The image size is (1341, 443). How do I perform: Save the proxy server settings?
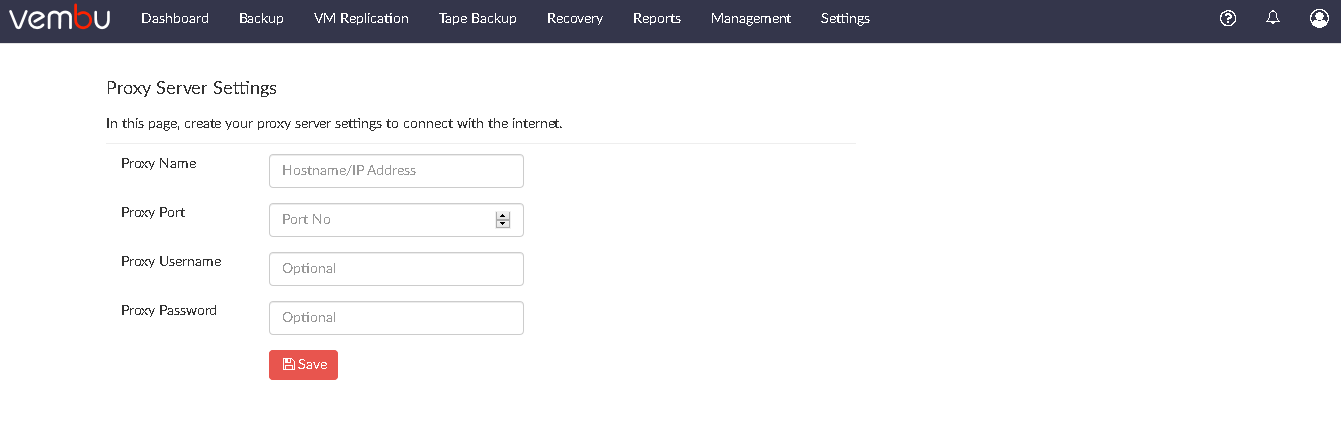(x=303, y=365)
